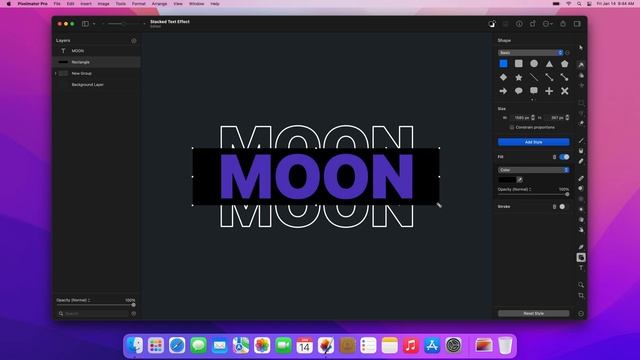This screenshot has width=640, height=360.
Task: Select the Rectangle layer
Action: coord(97,62)
